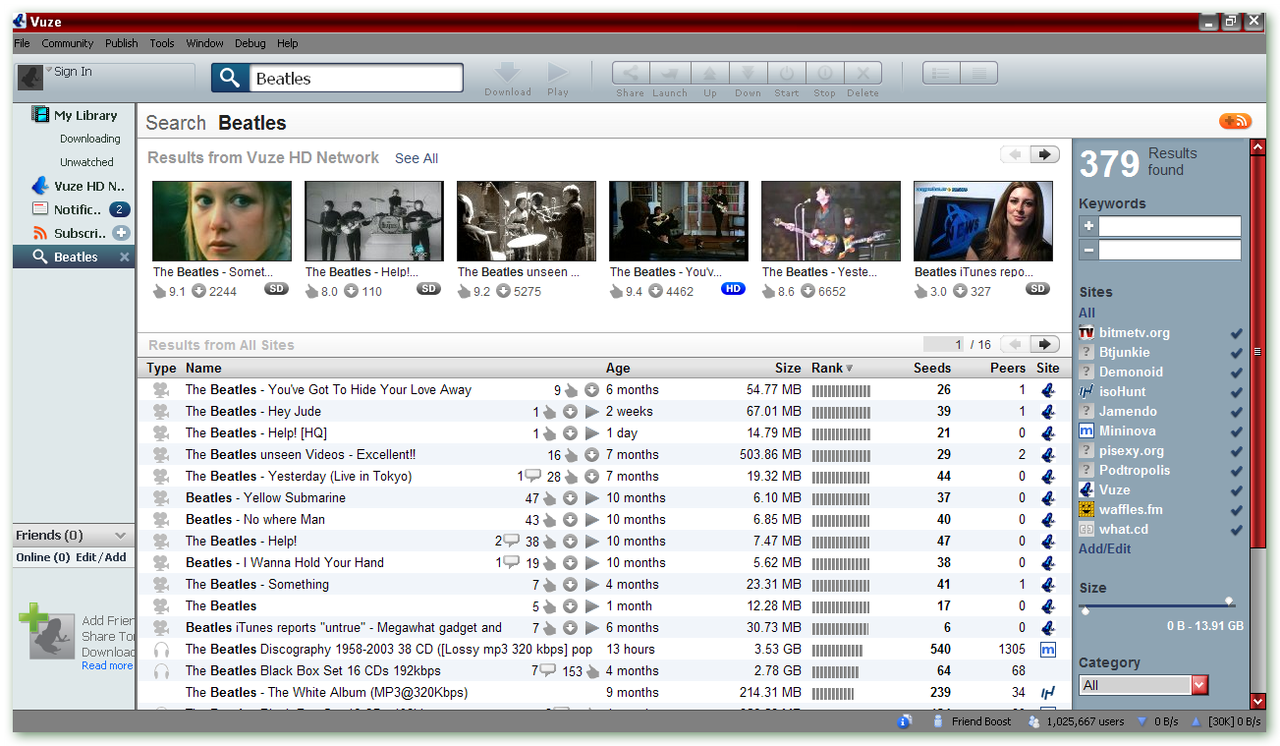This screenshot has width=1280, height=746.
Task: Click the Download toolbar arrow icon
Action: 508,73
